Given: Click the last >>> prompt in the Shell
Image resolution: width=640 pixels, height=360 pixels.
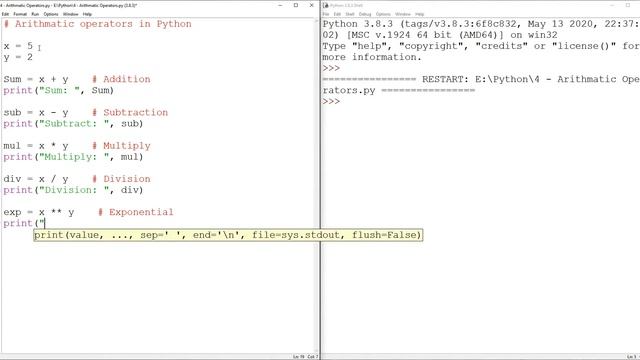Looking at the screenshot, I should pyautogui.click(x=331, y=101).
